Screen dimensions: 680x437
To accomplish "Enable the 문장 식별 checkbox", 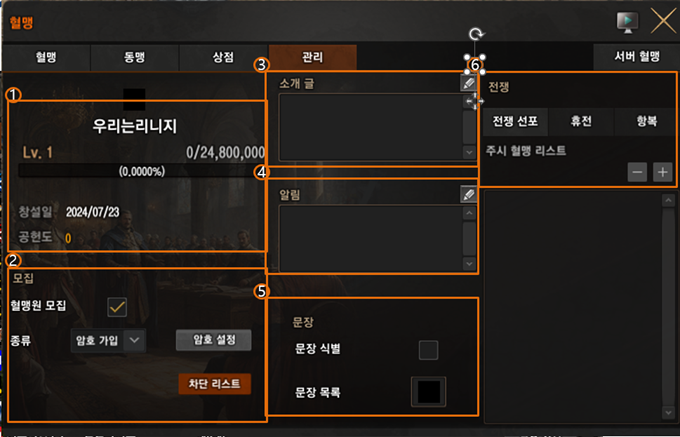I will click(428, 350).
